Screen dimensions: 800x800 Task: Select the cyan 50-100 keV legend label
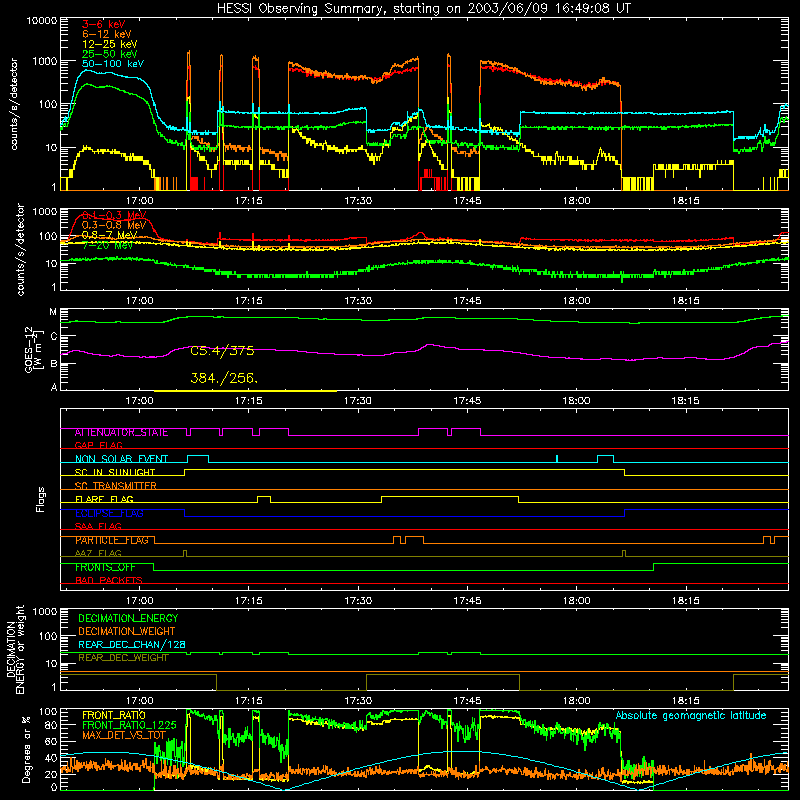113,64
